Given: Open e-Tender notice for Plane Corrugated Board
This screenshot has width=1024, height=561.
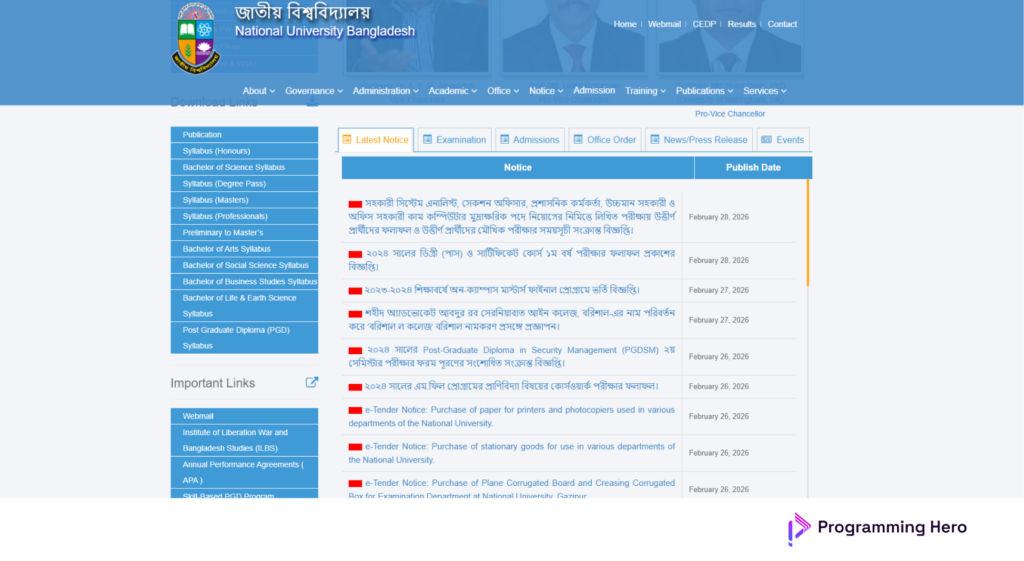Looking at the screenshot, I should (511, 489).
